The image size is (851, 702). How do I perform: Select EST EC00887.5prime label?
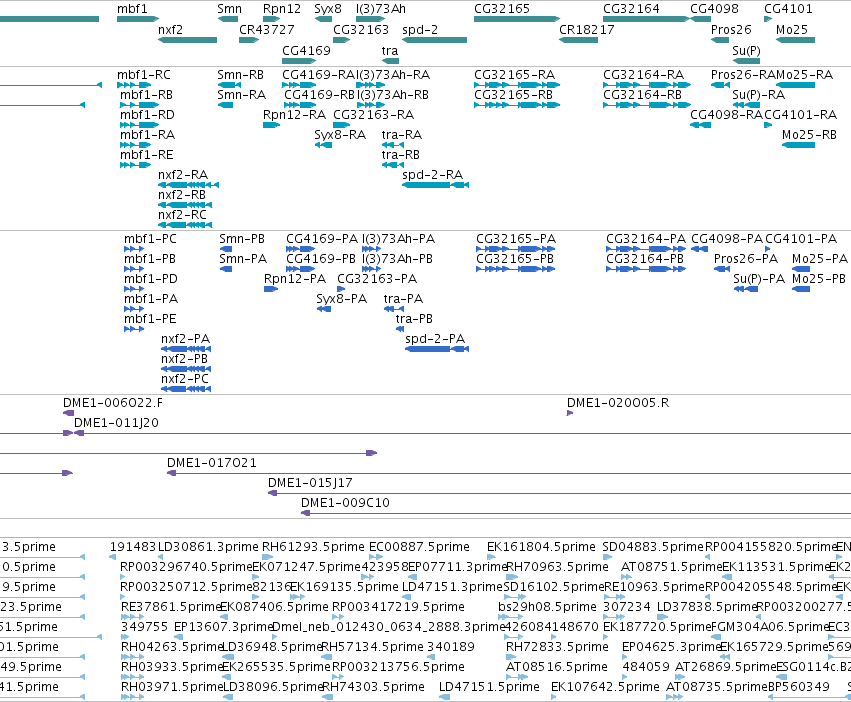(x=419, y=547)
